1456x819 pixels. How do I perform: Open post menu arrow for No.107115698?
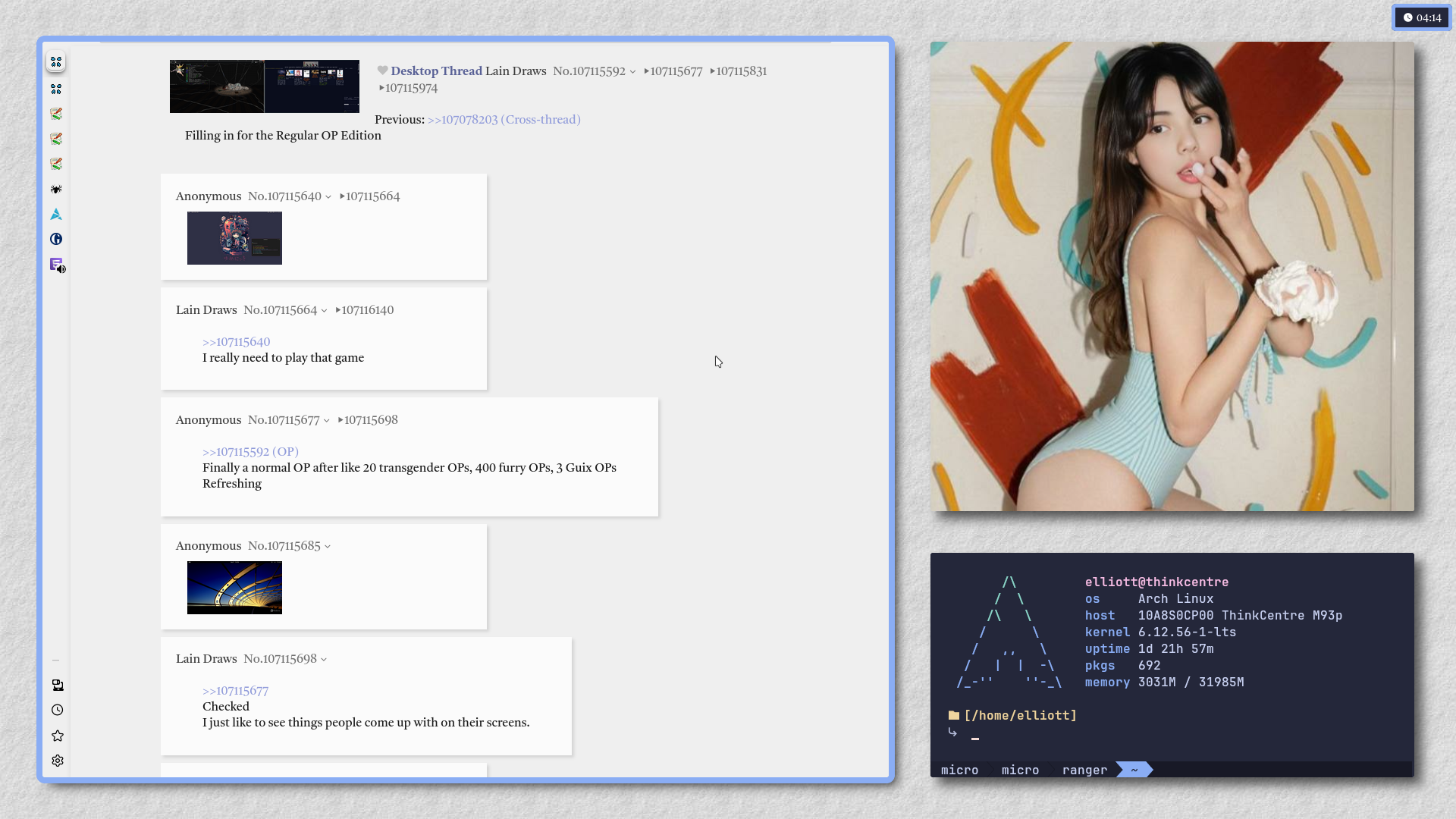click(x=324, y=660)
